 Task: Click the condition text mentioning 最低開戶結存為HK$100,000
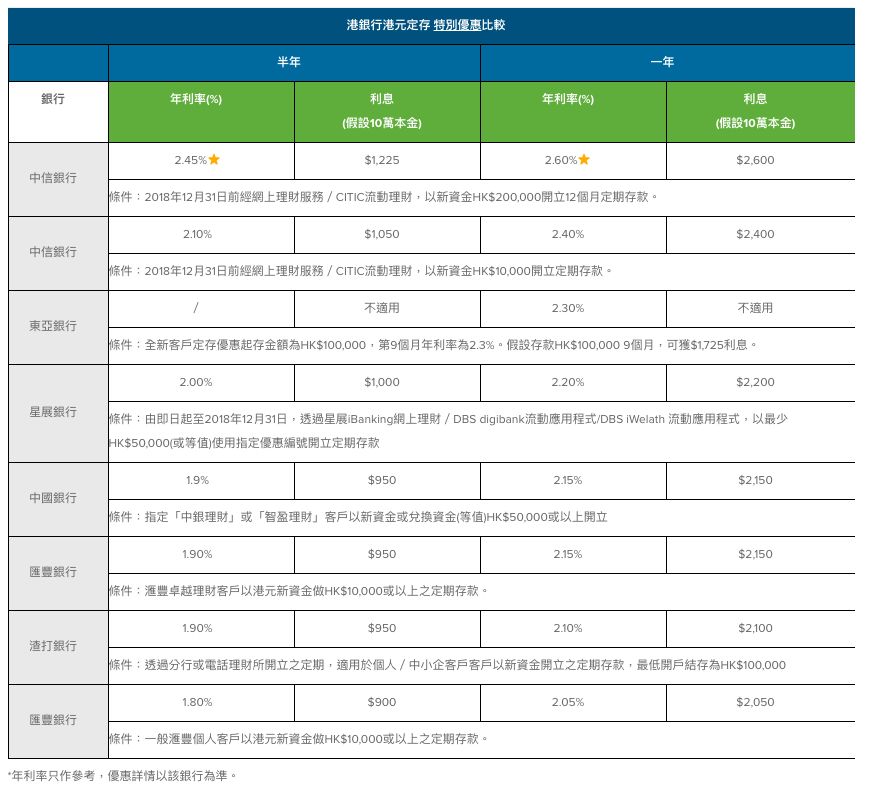(447, 665)
